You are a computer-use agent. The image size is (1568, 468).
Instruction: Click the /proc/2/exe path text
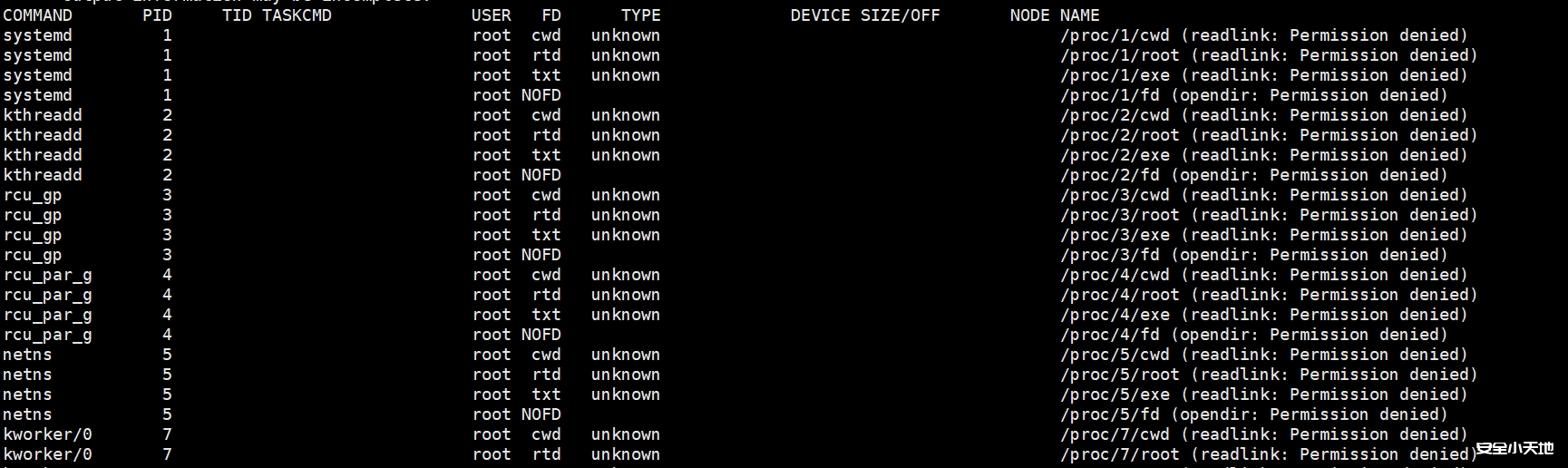1115,155
